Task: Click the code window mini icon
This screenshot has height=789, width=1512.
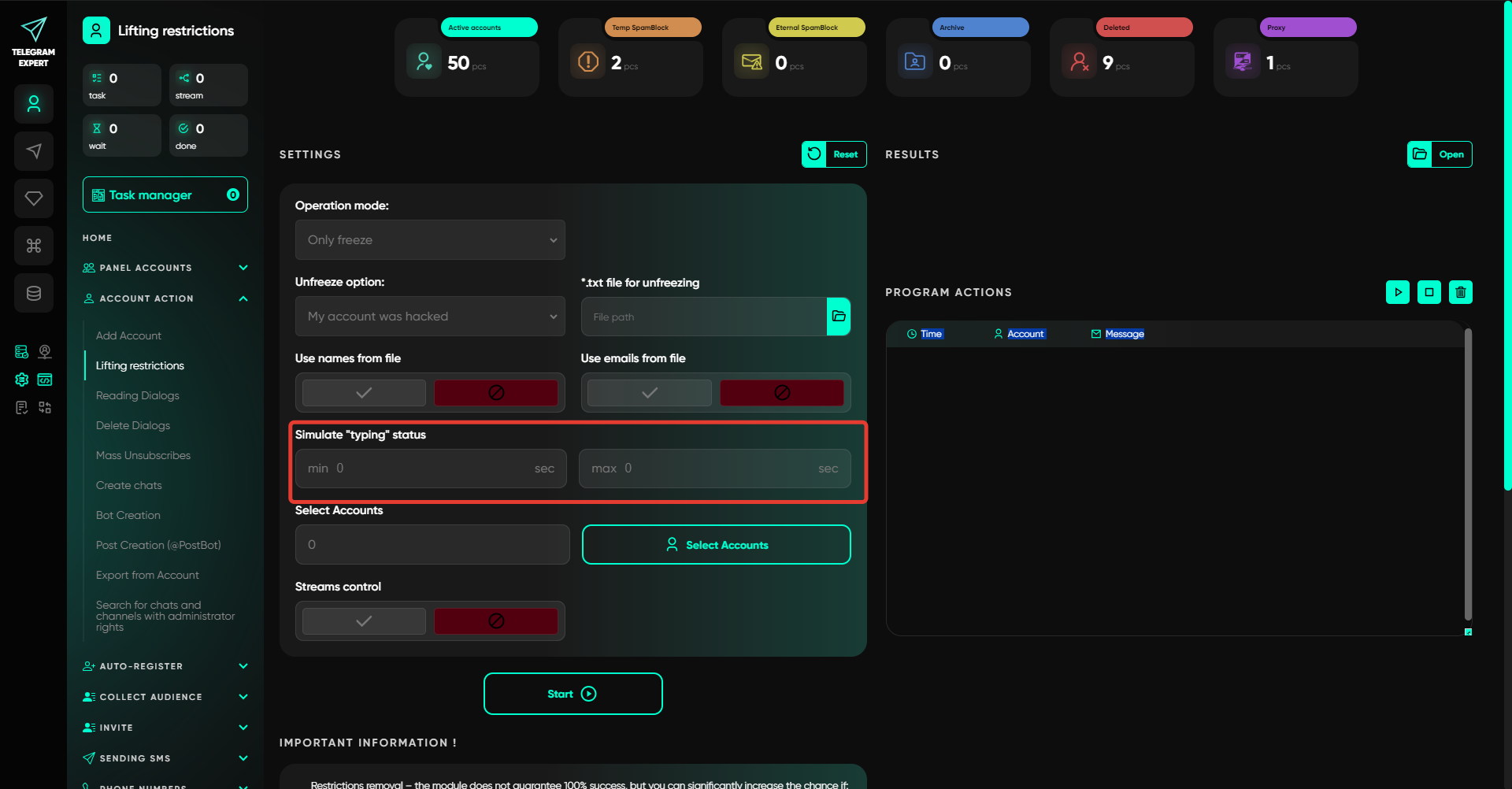Action: coord(45,380)
